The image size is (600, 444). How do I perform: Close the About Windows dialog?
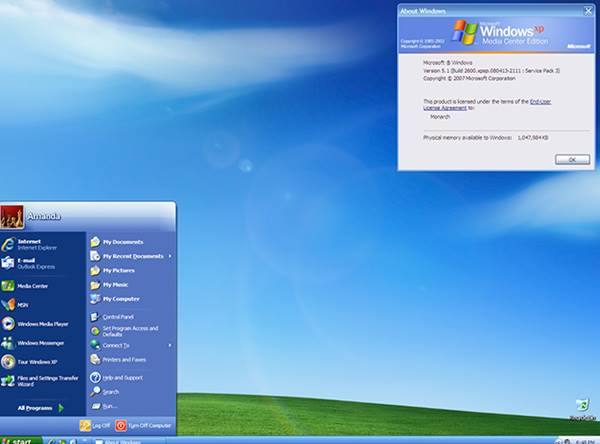pos(588,11)
